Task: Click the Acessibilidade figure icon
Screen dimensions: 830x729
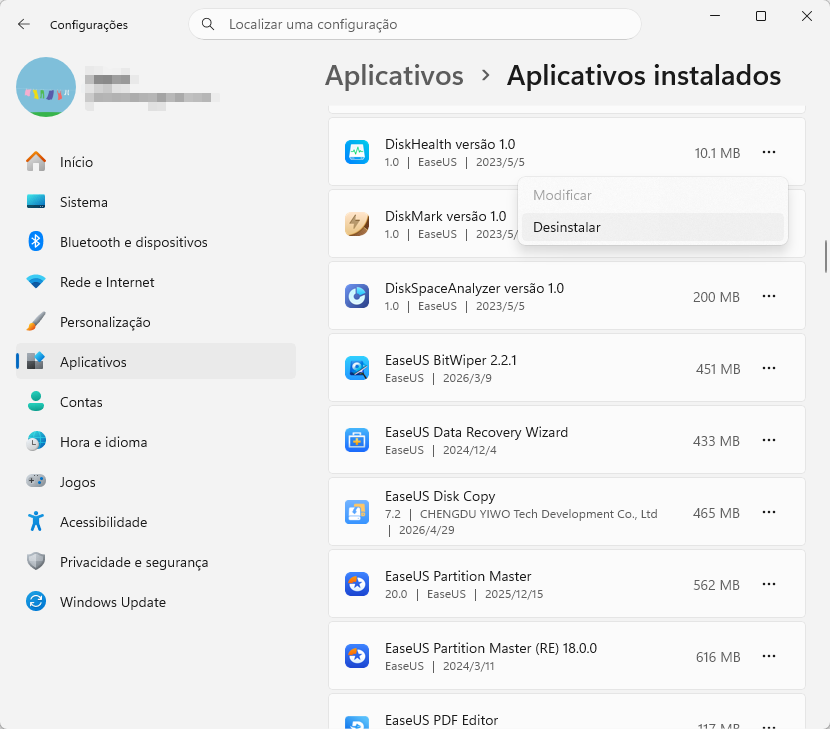Action: [x=36, y=521]
